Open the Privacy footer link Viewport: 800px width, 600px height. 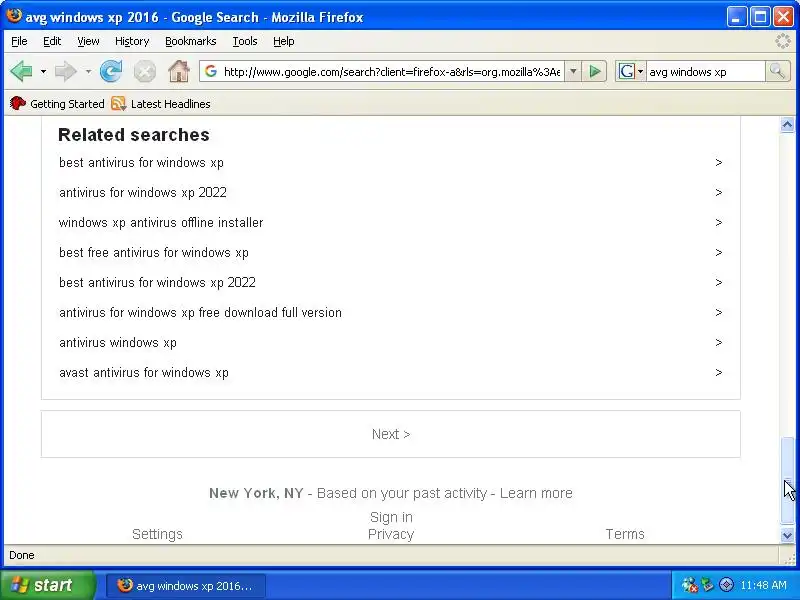pos(391,534)
